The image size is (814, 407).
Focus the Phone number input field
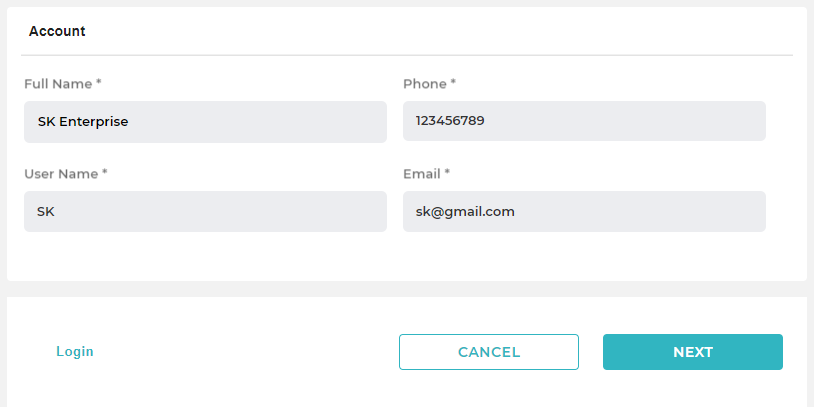584,121
